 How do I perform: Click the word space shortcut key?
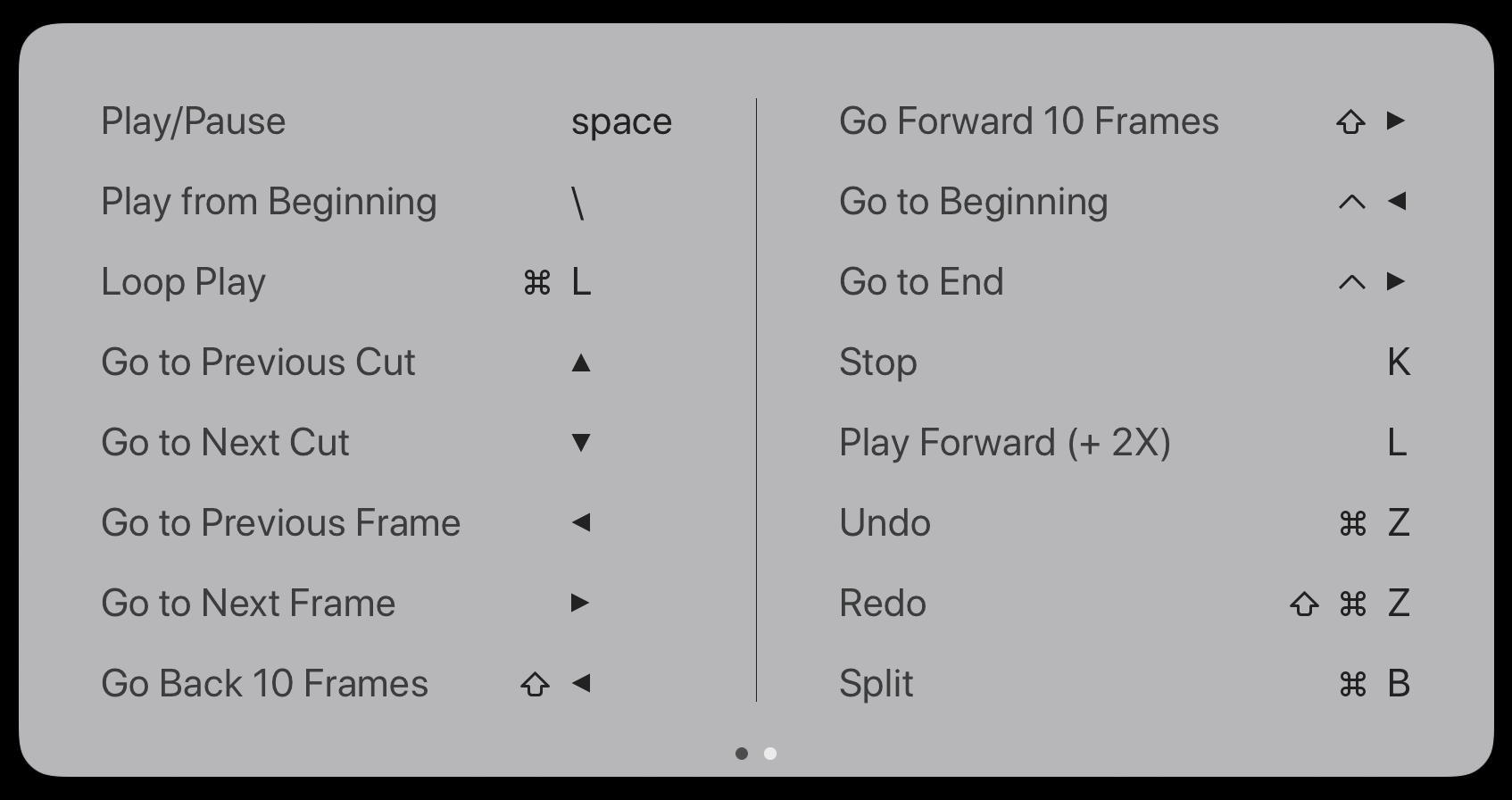pos(621,122)
